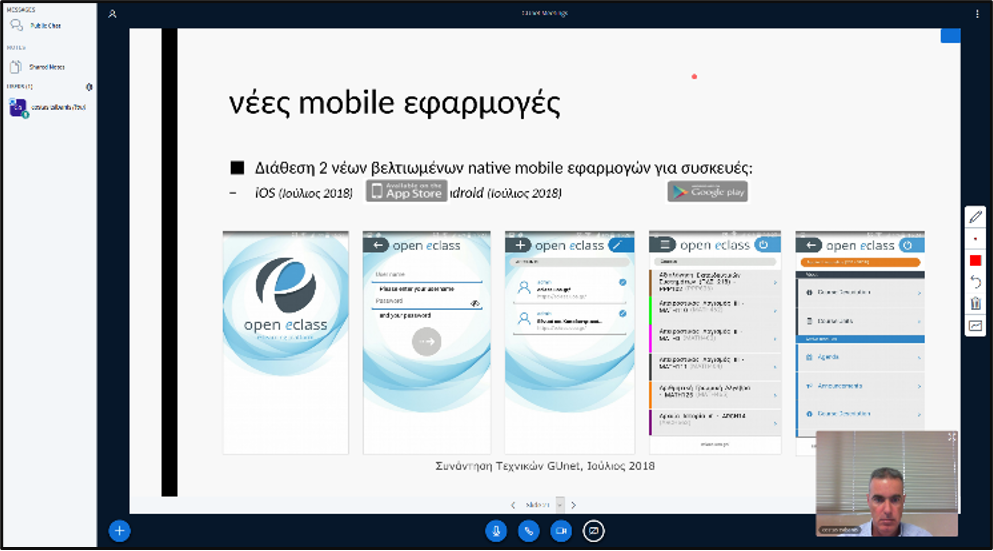
Task: Advance to the next slide
Action: pos(573,505)
